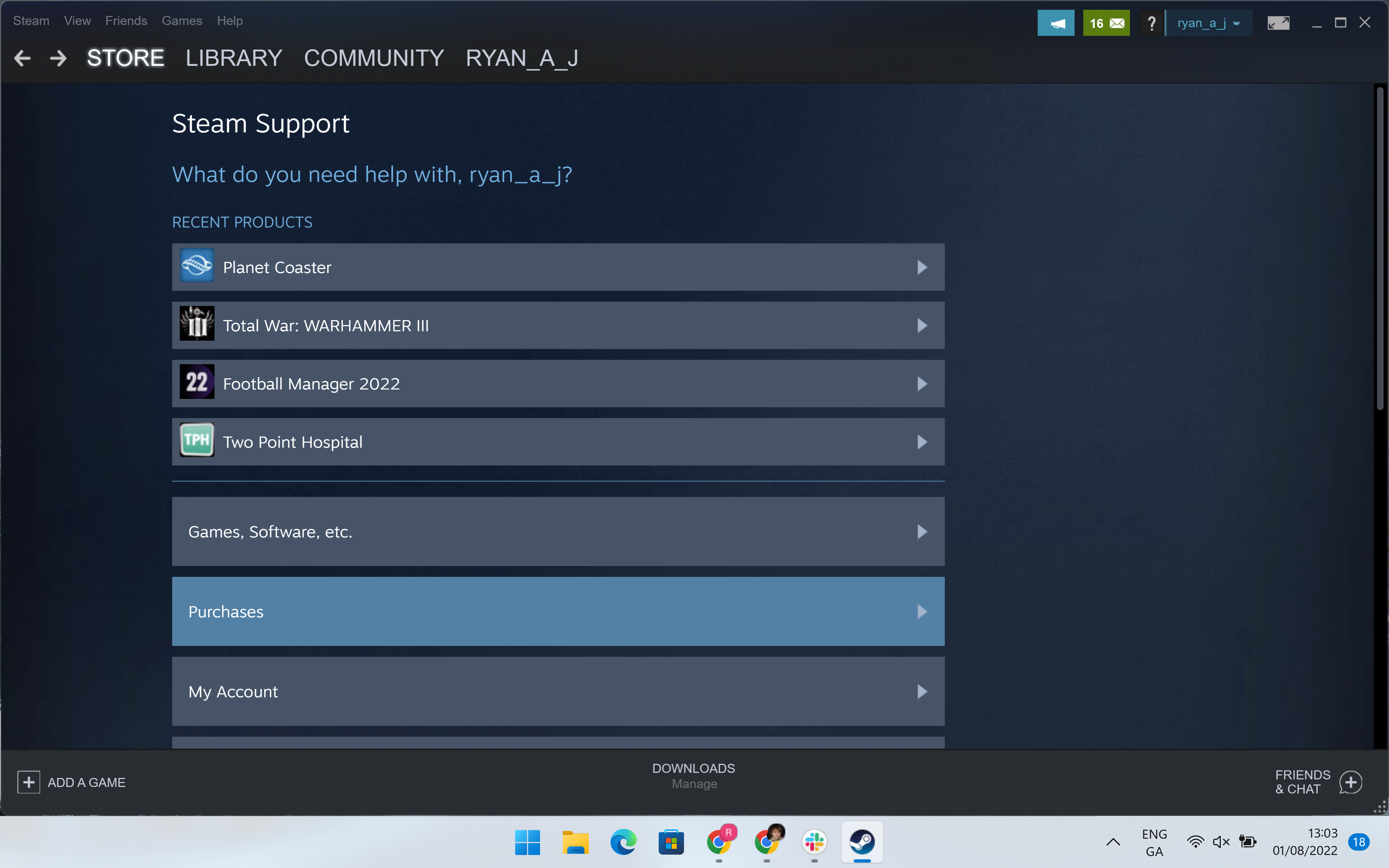This screenshot has width=1389, height=868.
Task: Open the Purchases help category
Action: pyautogui.click(x=558, y=611)
